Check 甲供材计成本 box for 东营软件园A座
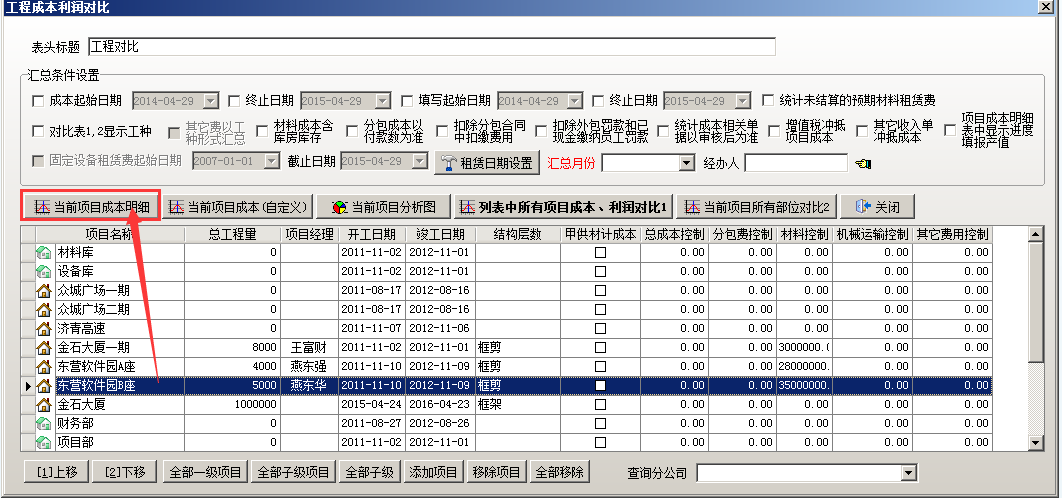1062x498 pixels. [600, 367]
